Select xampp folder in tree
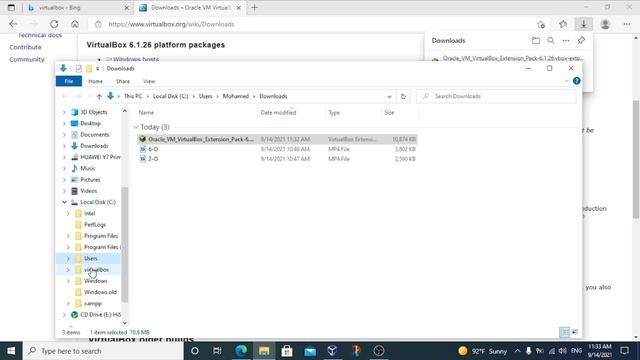 93,304
